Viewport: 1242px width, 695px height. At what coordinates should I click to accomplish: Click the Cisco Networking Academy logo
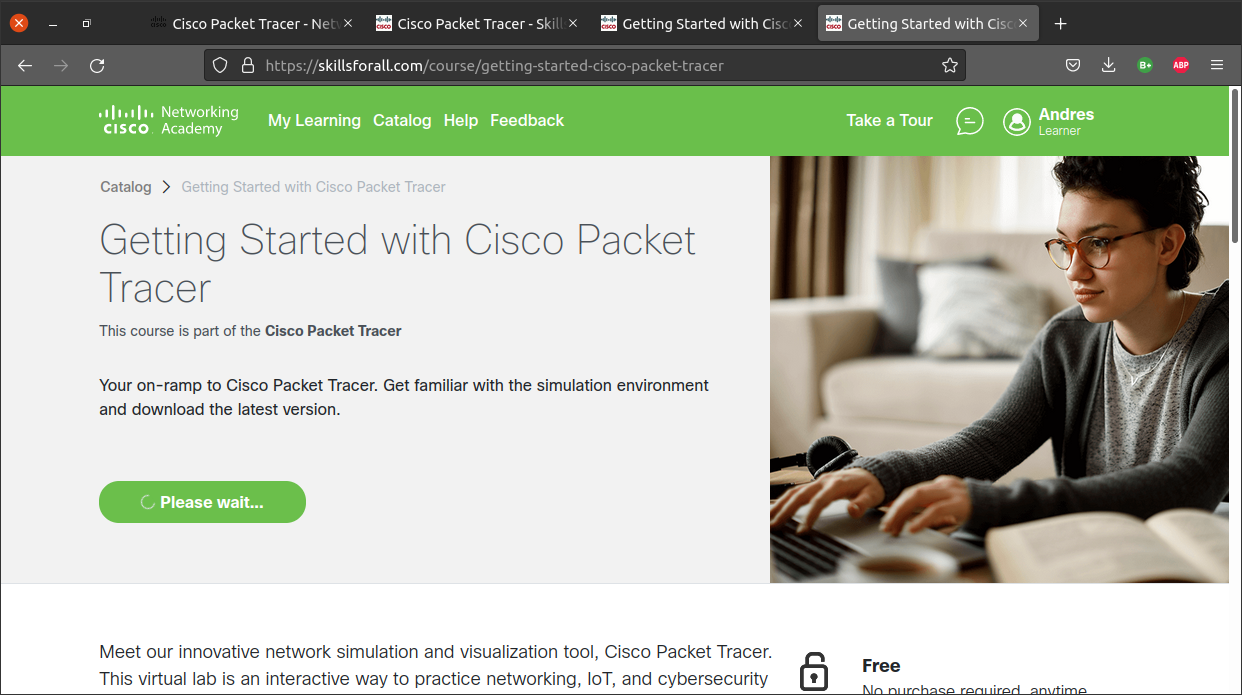tap(168, 120)
